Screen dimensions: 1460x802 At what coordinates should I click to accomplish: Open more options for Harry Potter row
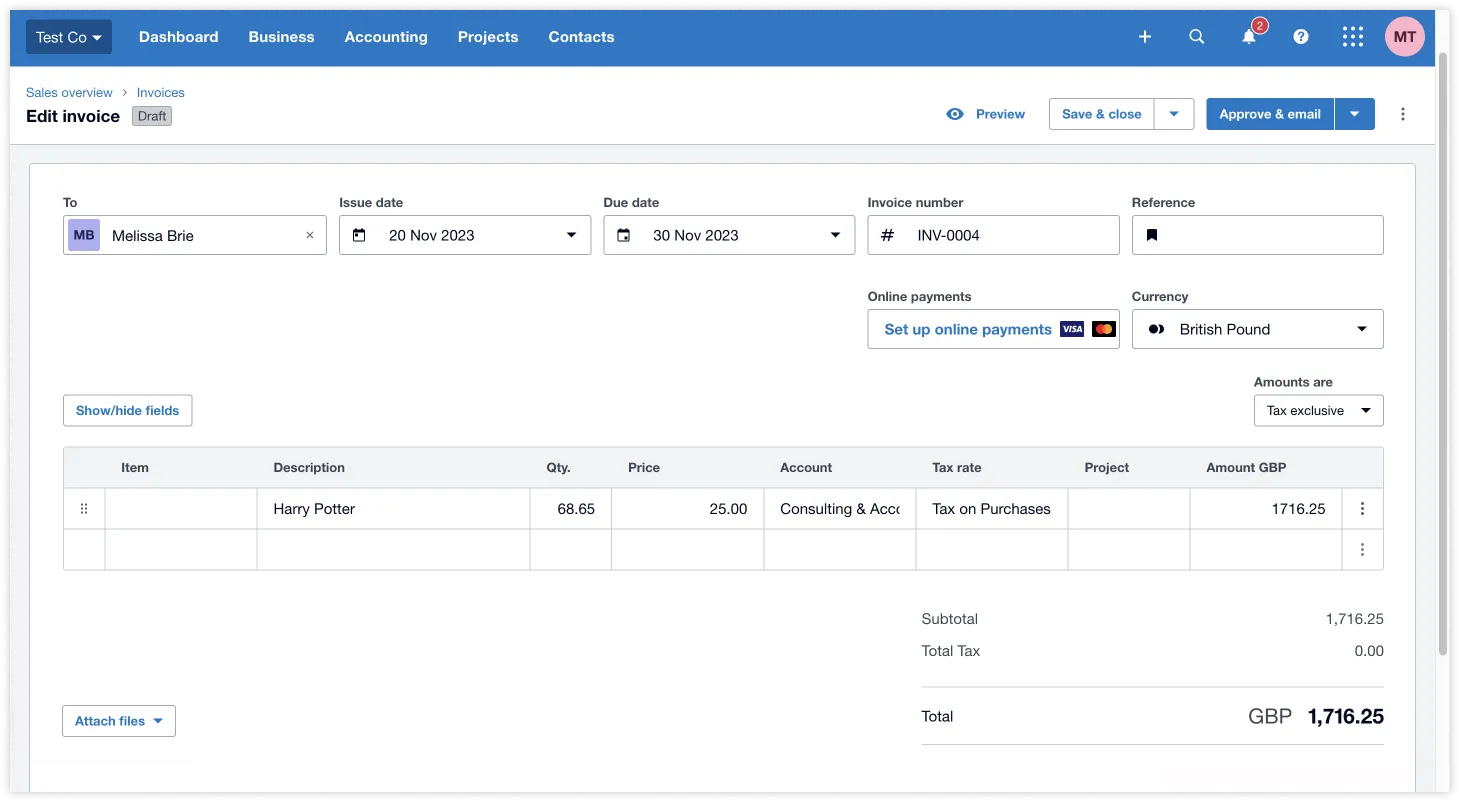coord(1362,509)
